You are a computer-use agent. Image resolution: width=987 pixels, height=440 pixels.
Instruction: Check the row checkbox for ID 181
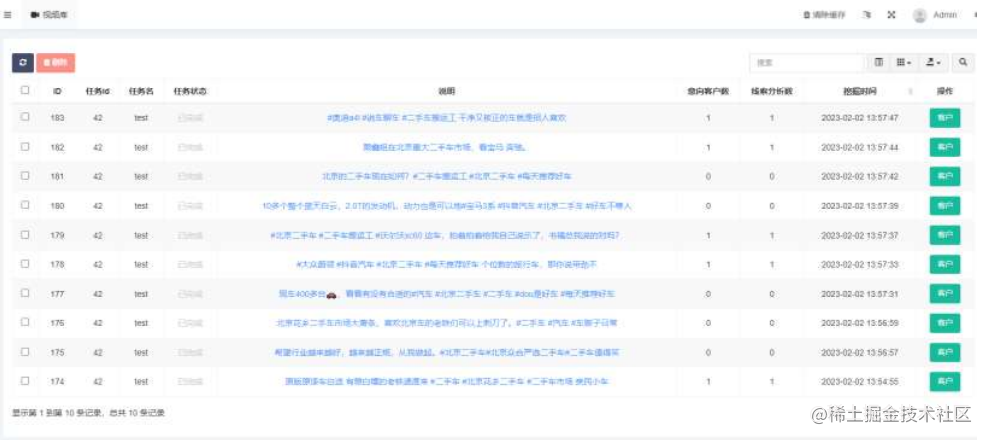25,176
